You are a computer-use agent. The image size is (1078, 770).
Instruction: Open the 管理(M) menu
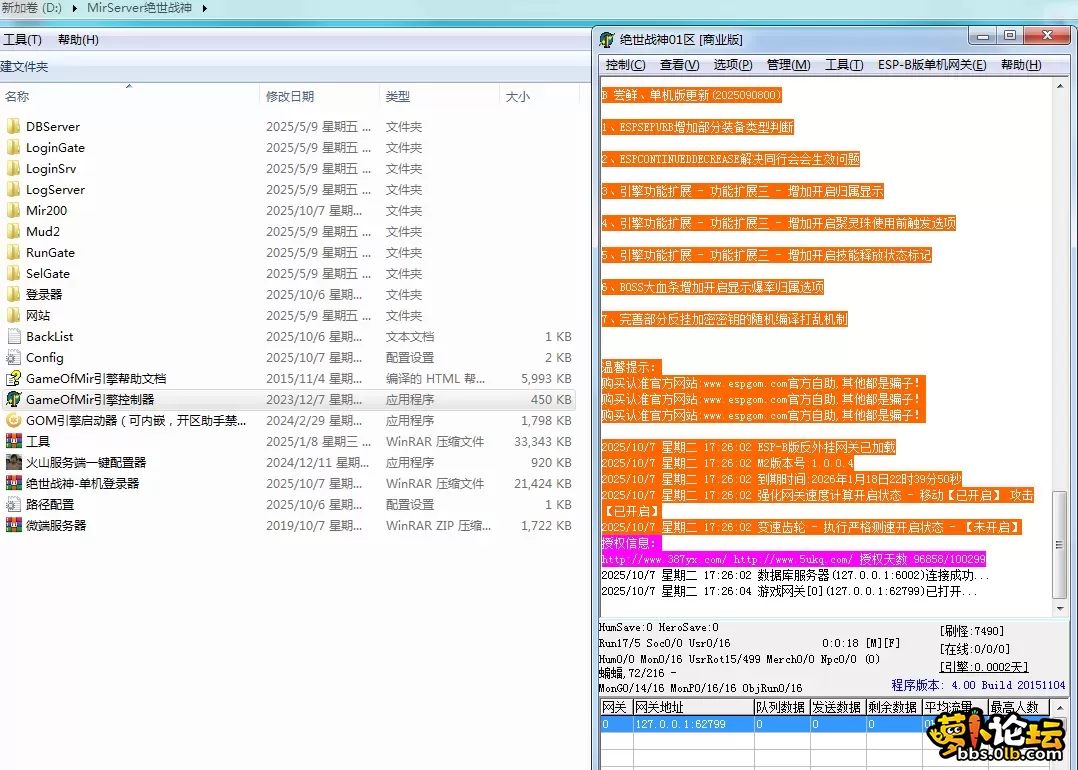pyautogui.click(x=788, y=65)
